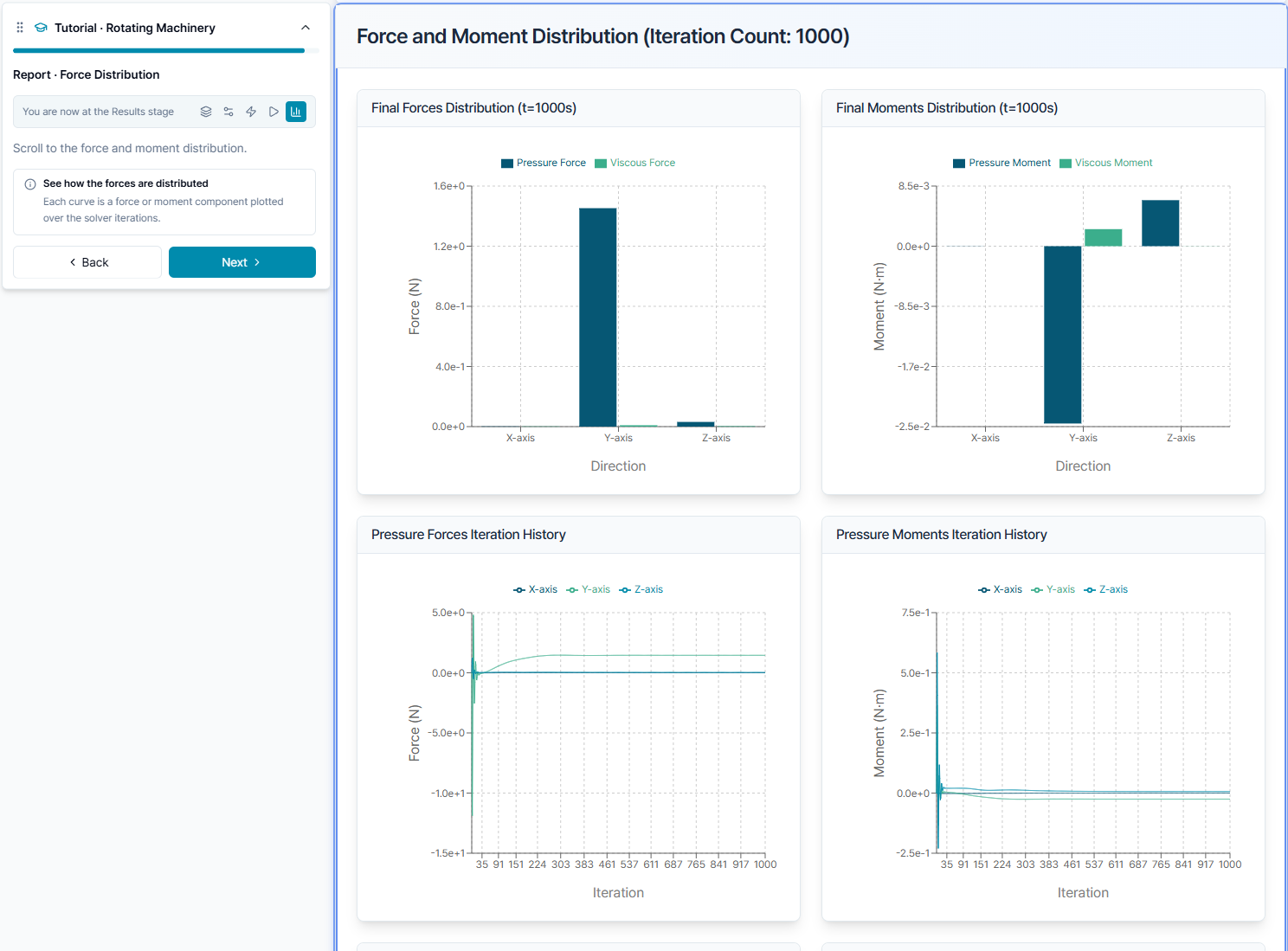This screenshot has width=1288, height=951.
Task: Go Back to the previous tutorial step
Action: tap(87, 262)
